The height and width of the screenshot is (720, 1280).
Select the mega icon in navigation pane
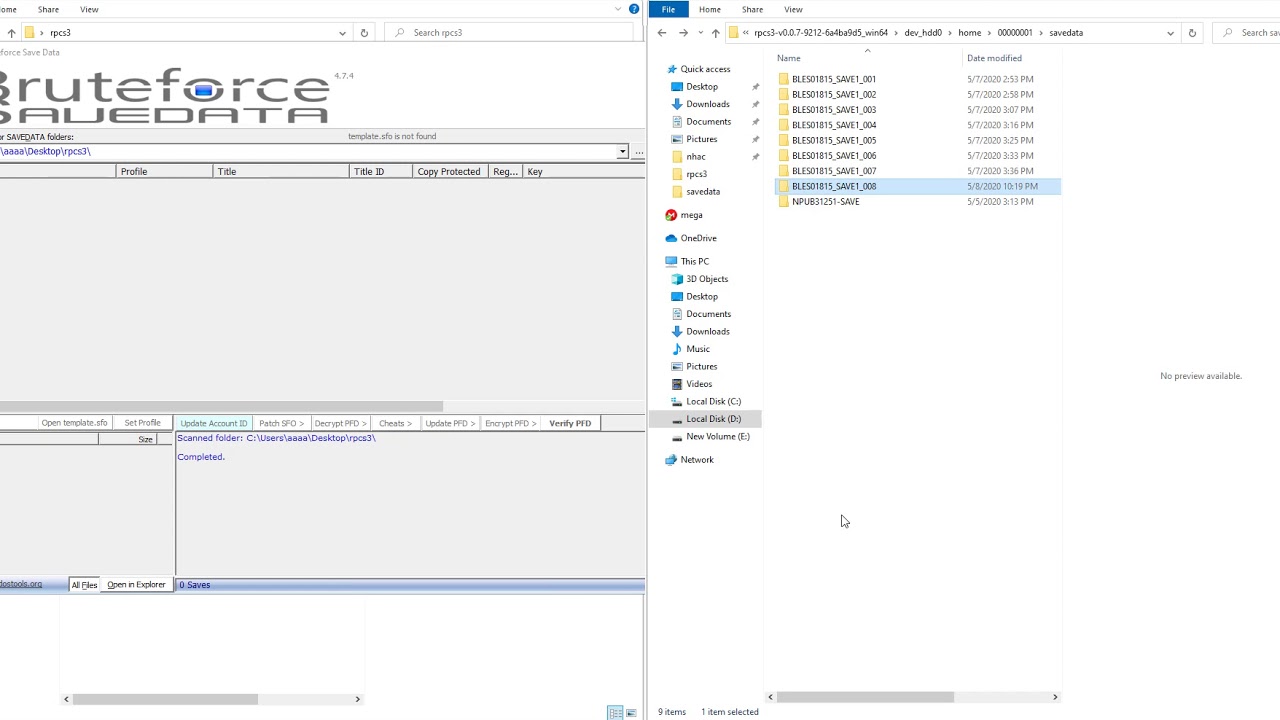[x=671, y=215]
